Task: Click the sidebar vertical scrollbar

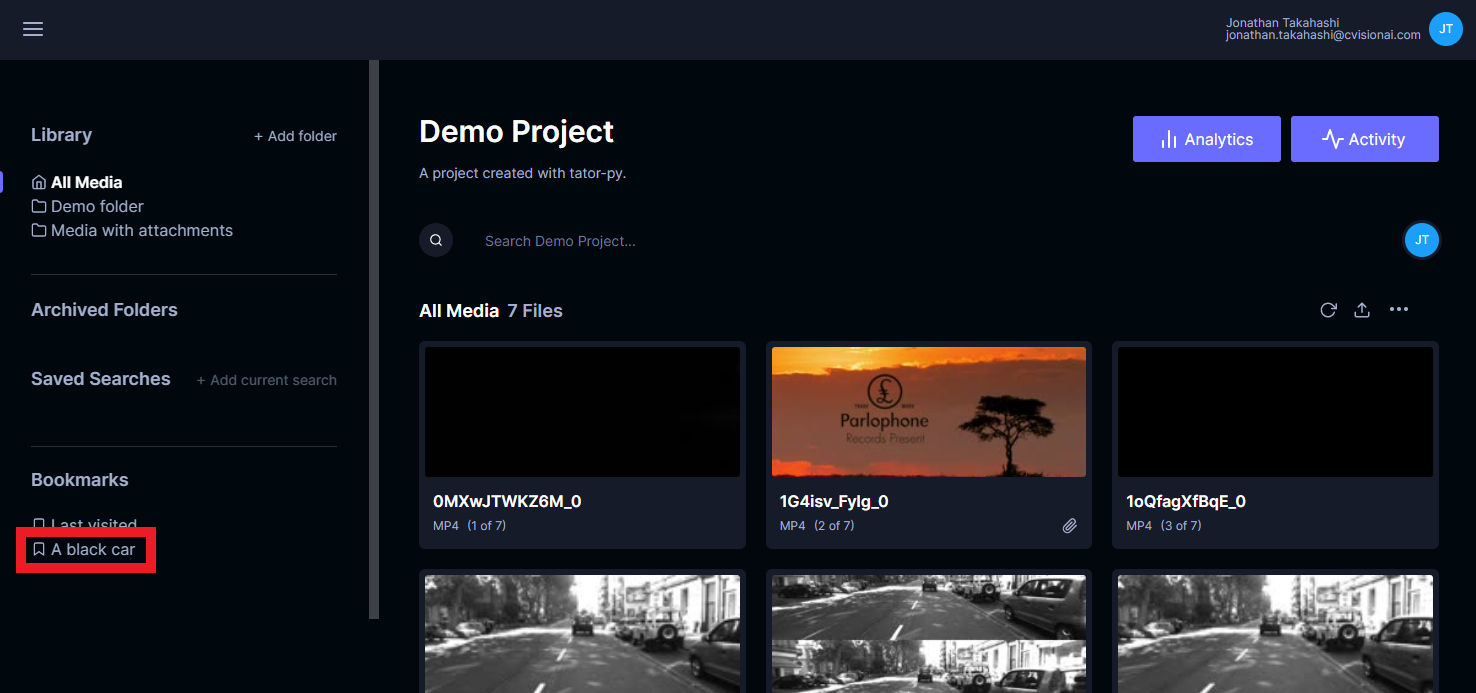Action: pos(374,339)
